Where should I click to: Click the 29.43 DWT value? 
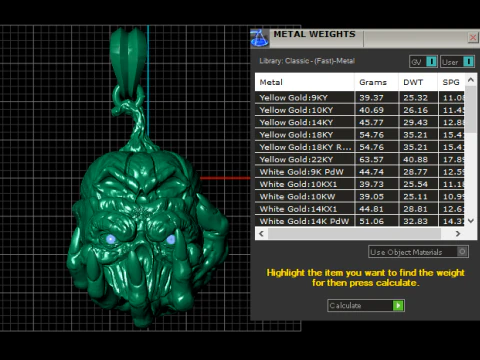pyautogui.click(x=415, y=123)
